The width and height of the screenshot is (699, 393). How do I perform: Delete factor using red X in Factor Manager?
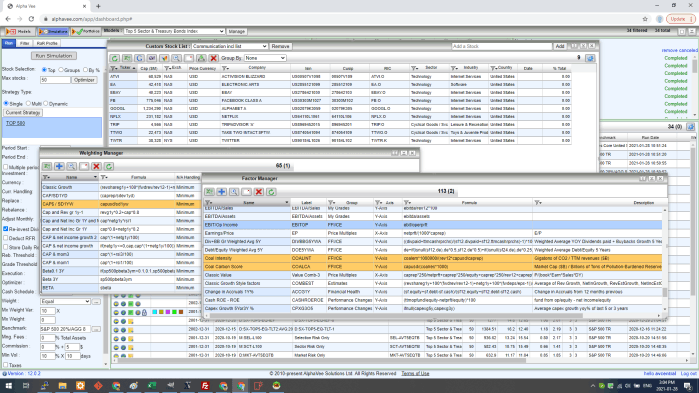[259, 192]
